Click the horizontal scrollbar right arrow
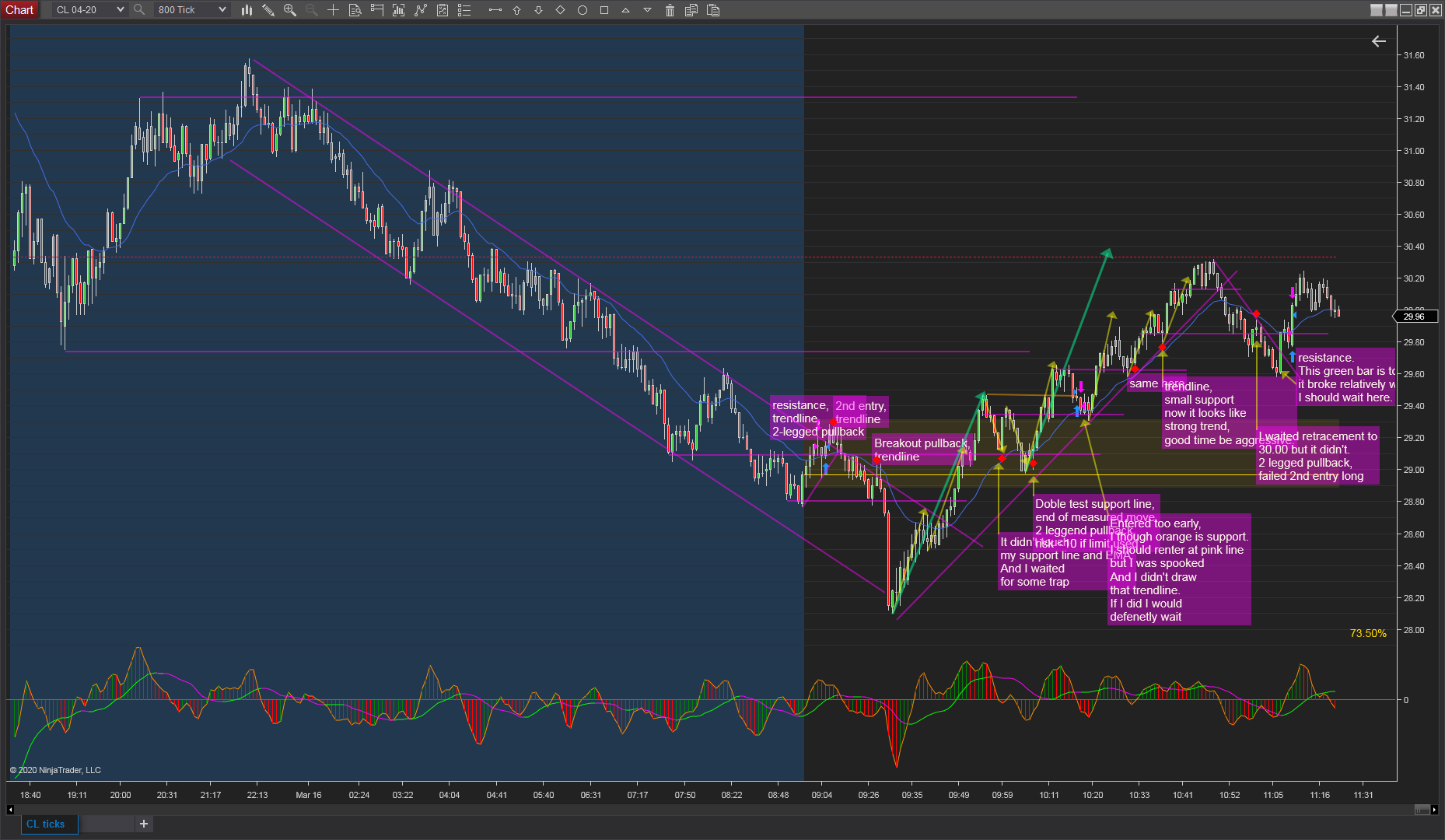Viewport: 1445px width, 840px height. (1435, 810)
